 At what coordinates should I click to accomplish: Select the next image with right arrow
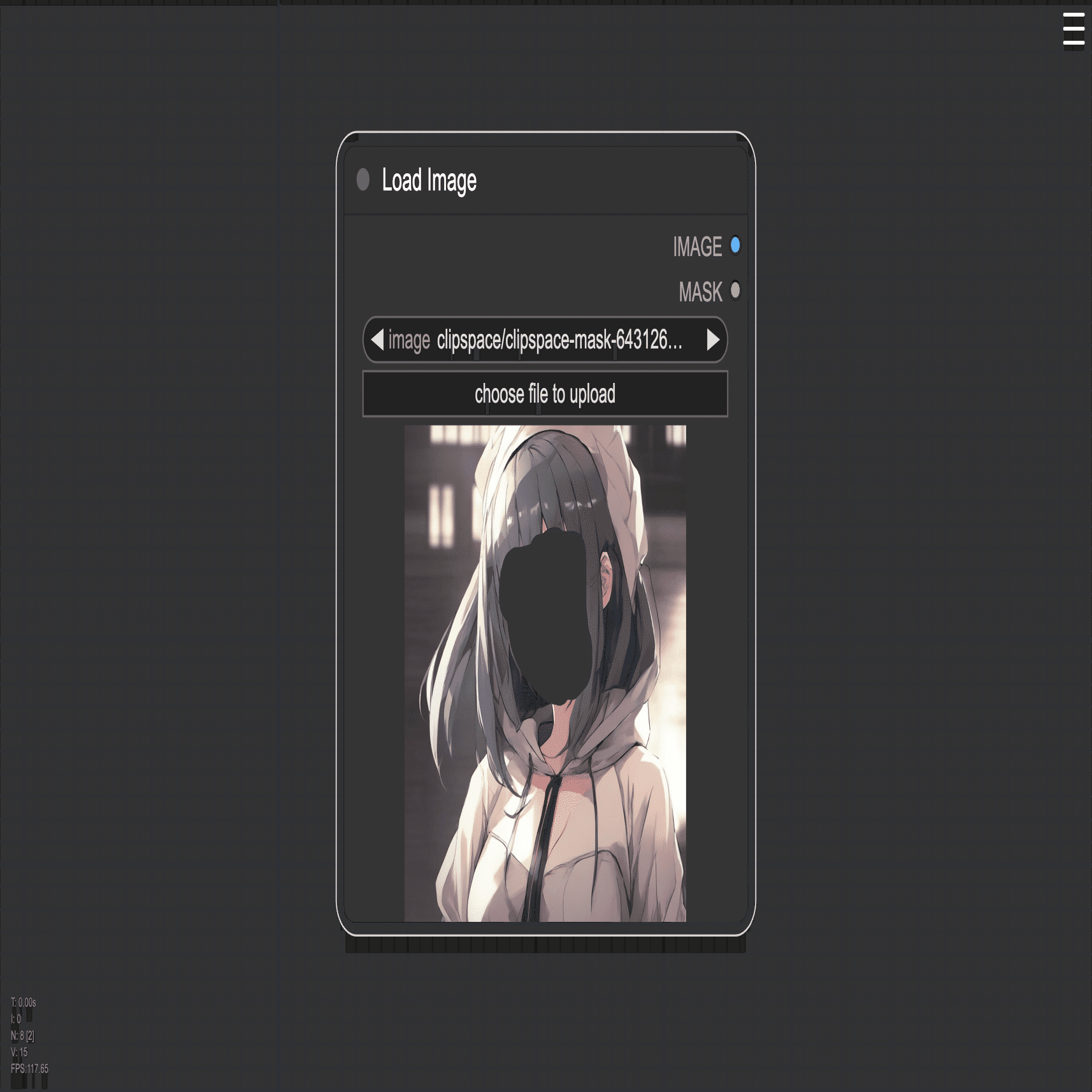pyautogui.click(x=713, y=340)
